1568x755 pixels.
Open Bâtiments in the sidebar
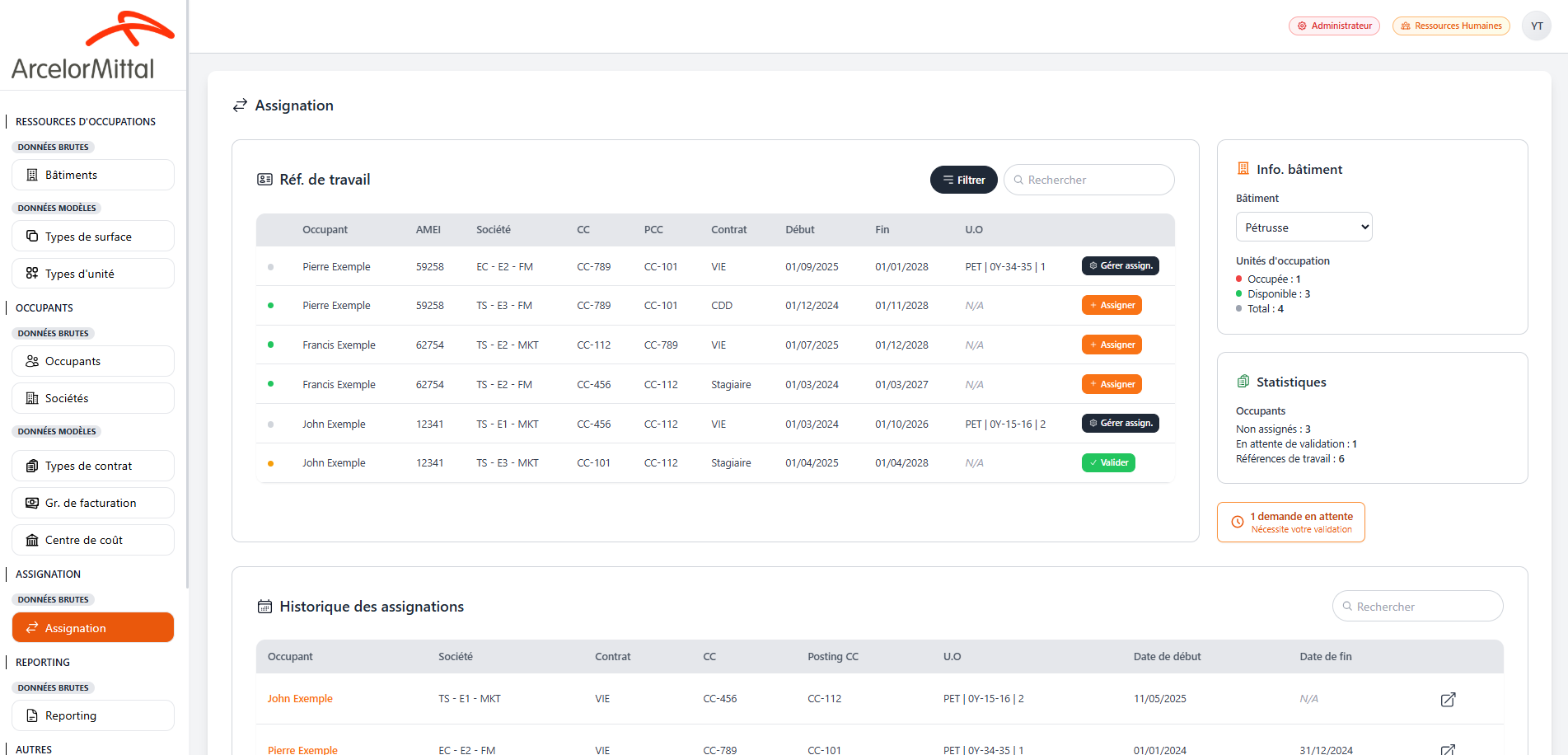(93, 175)
